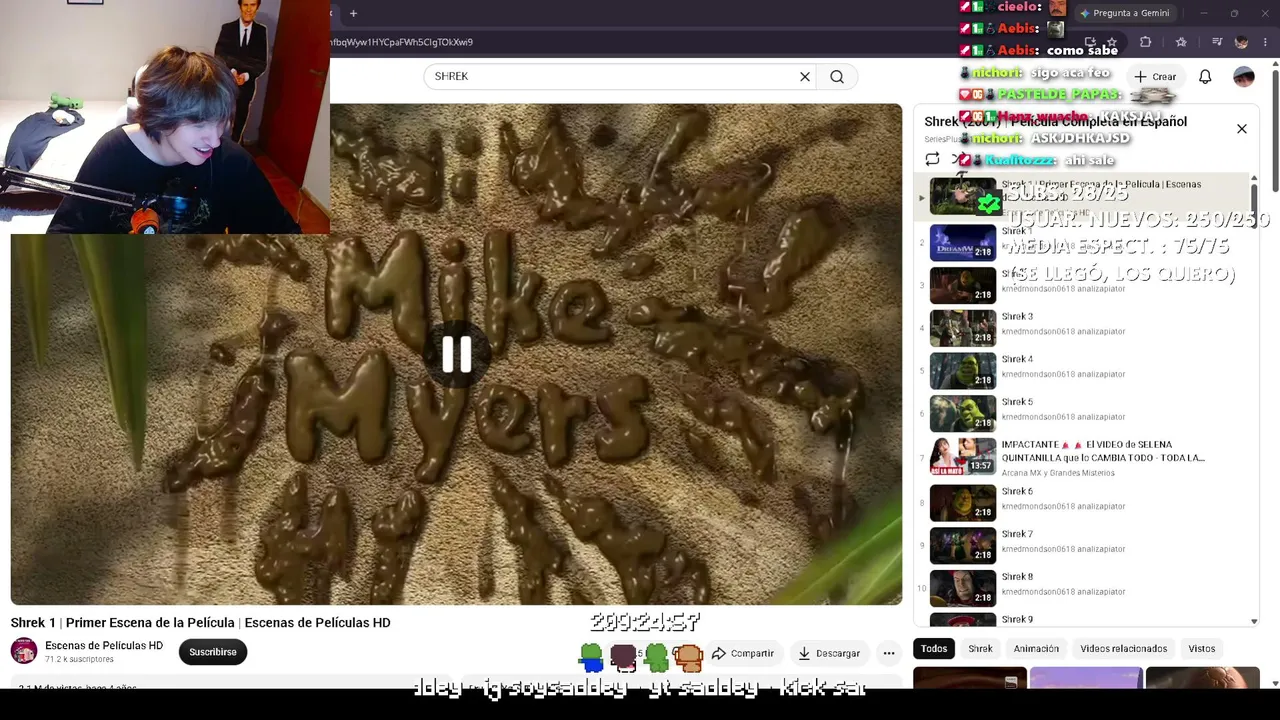Click the playlist panel scrollbar down arrow
This screenshot has width=1280, height=720.
(1254, 621)
